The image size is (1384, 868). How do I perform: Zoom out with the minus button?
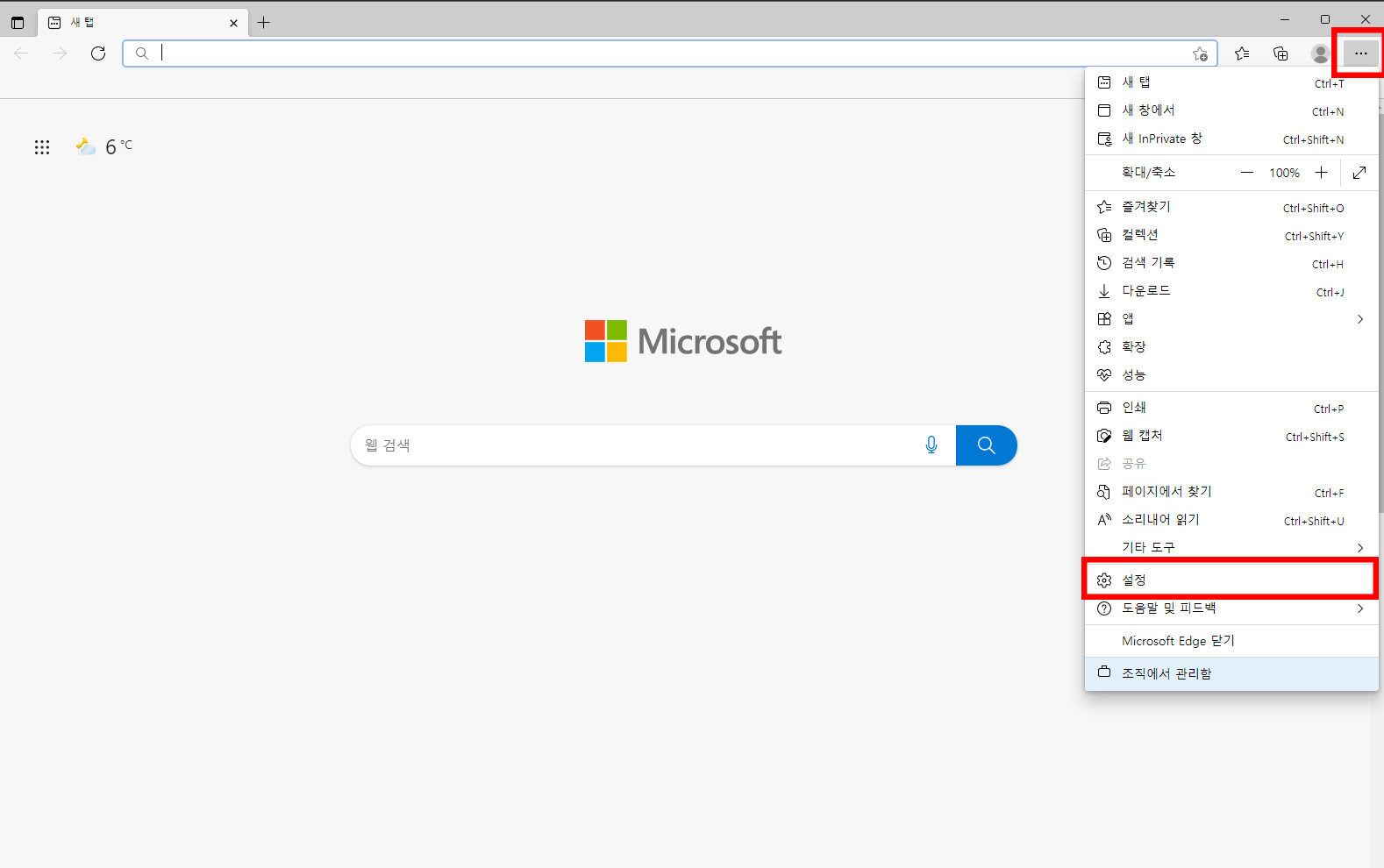tap(1246, 173)
